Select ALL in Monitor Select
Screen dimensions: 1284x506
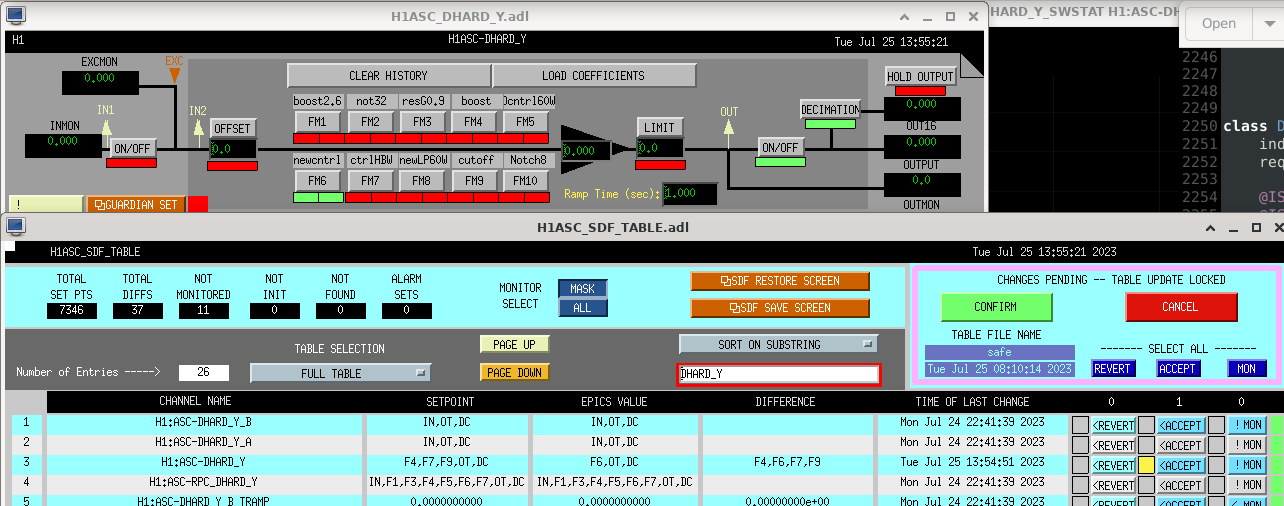[x=582, y=308]
